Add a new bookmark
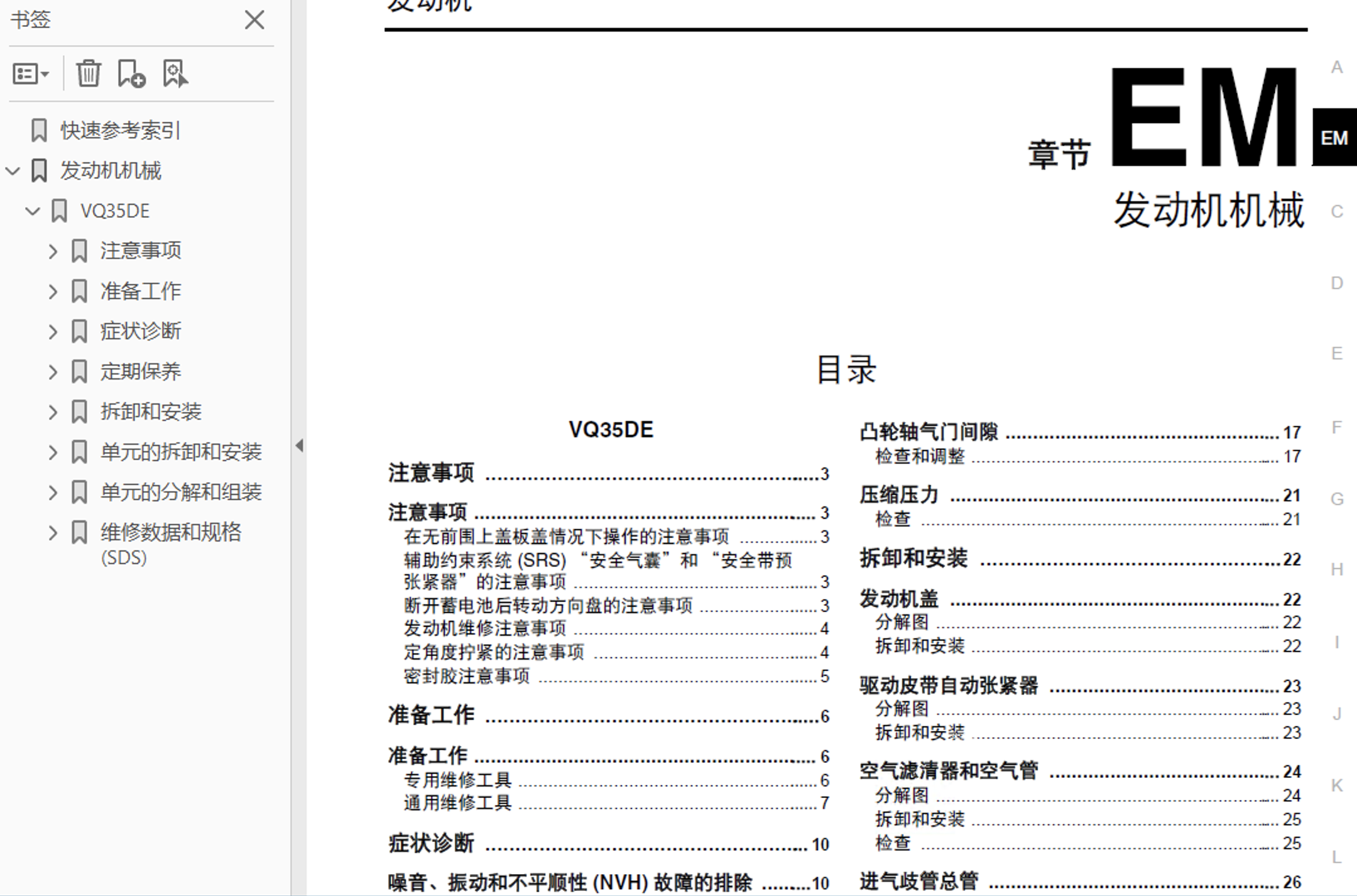Screen dimensions: 1357x896 (131, 74)
